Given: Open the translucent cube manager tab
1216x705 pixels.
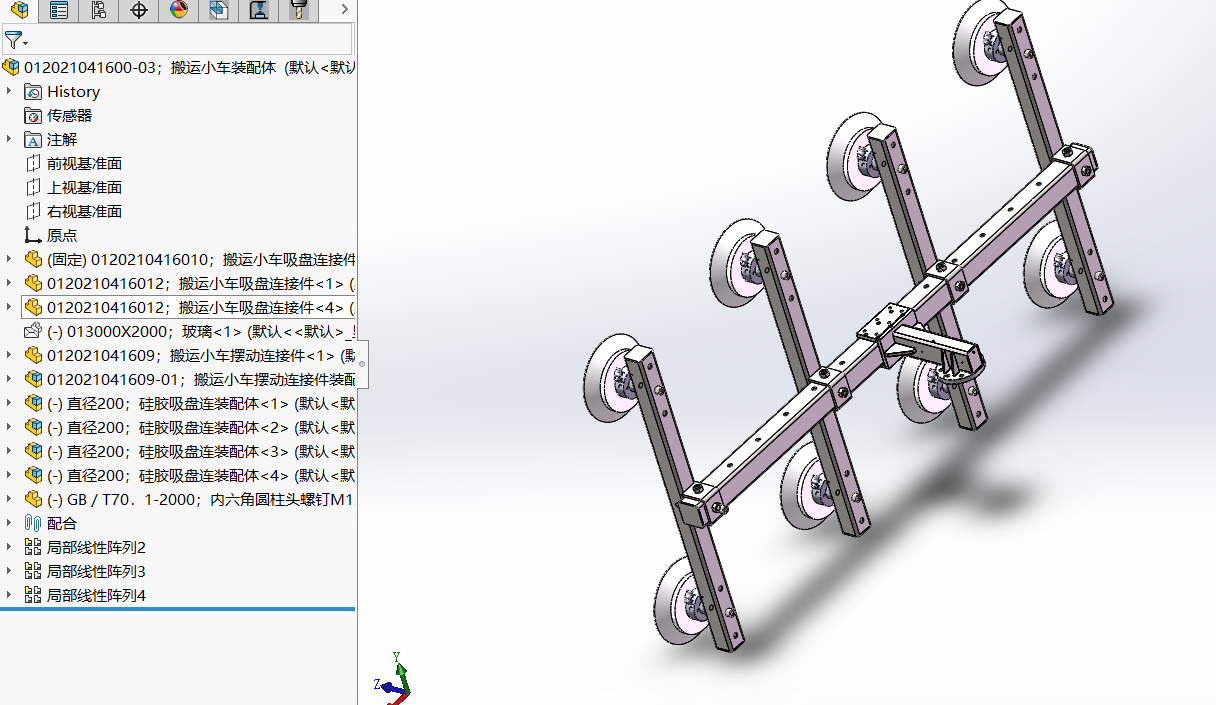Looking at the screenshot, I should coord(219,10).
